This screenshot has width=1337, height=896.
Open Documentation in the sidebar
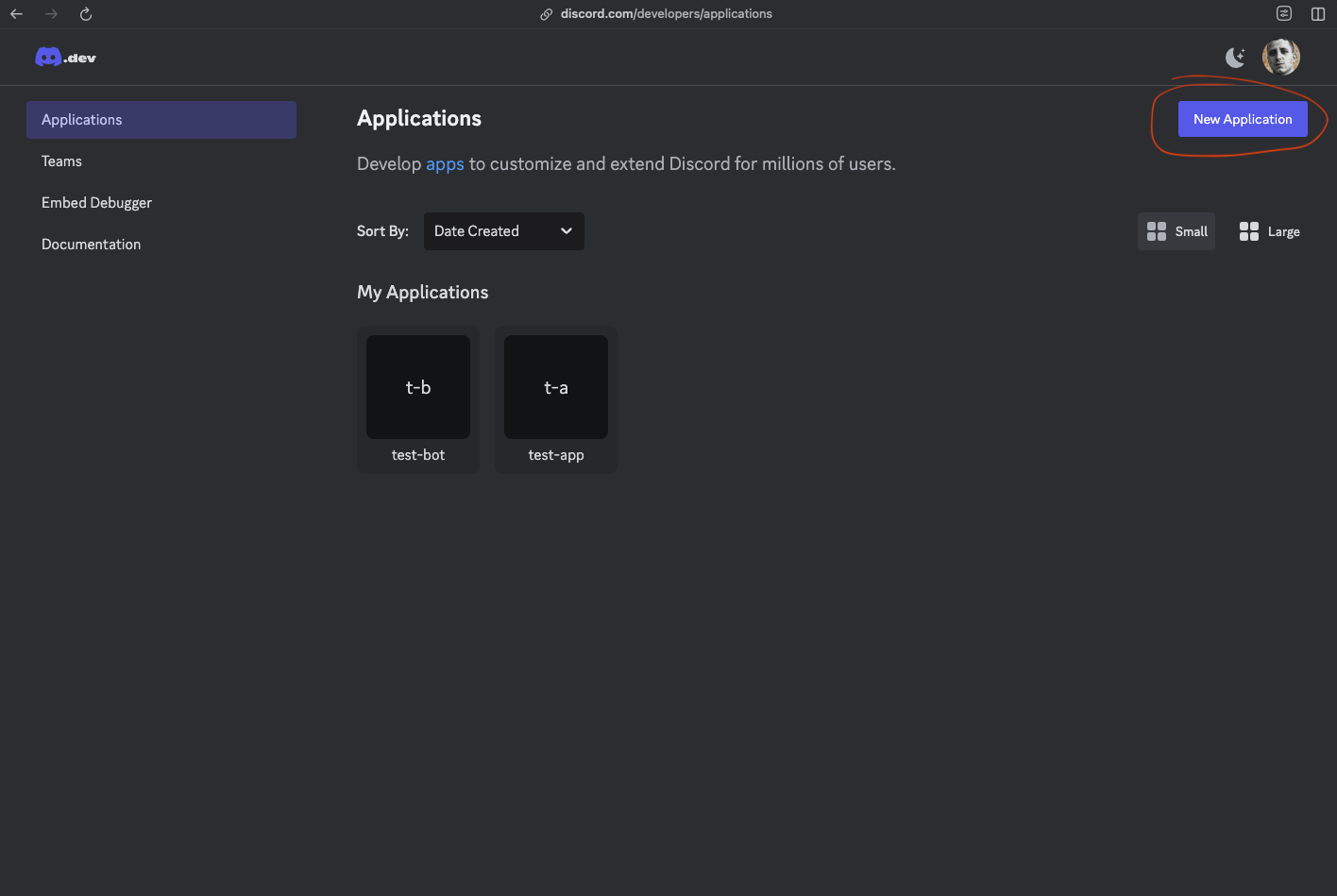coord(91,245)
